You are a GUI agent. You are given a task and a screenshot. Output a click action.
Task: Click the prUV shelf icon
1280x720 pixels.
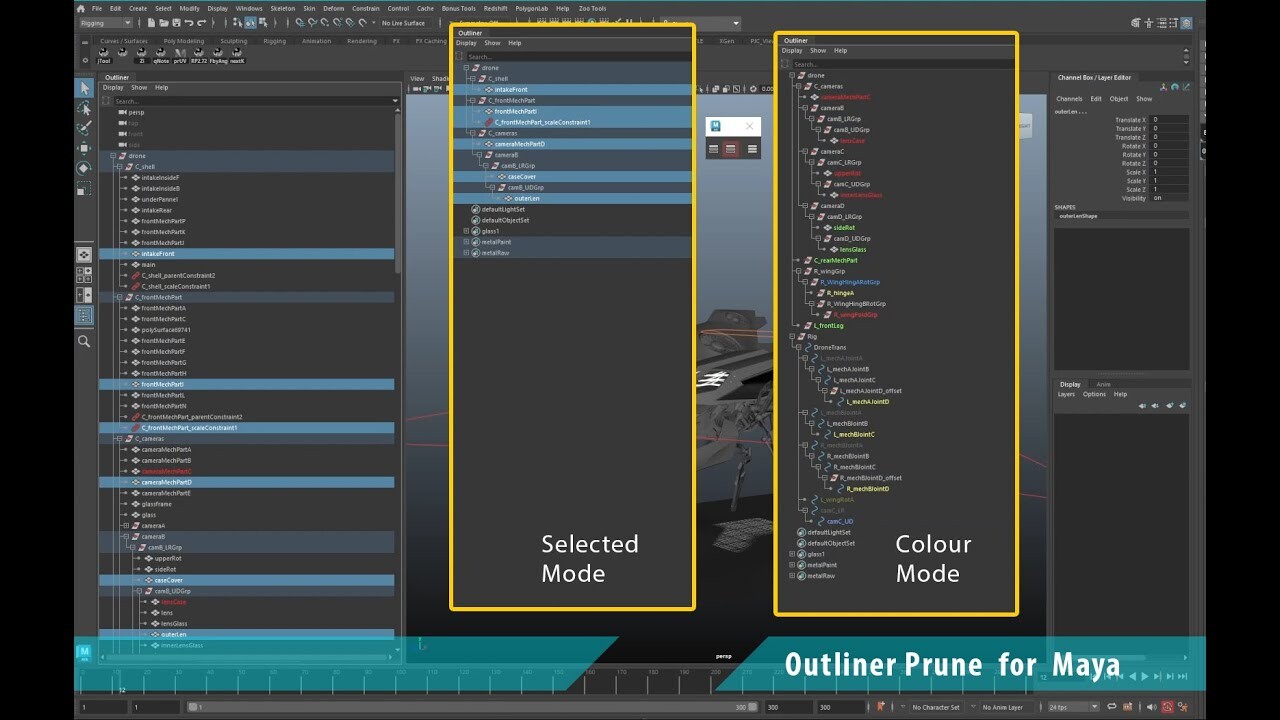tap(180, 50)
